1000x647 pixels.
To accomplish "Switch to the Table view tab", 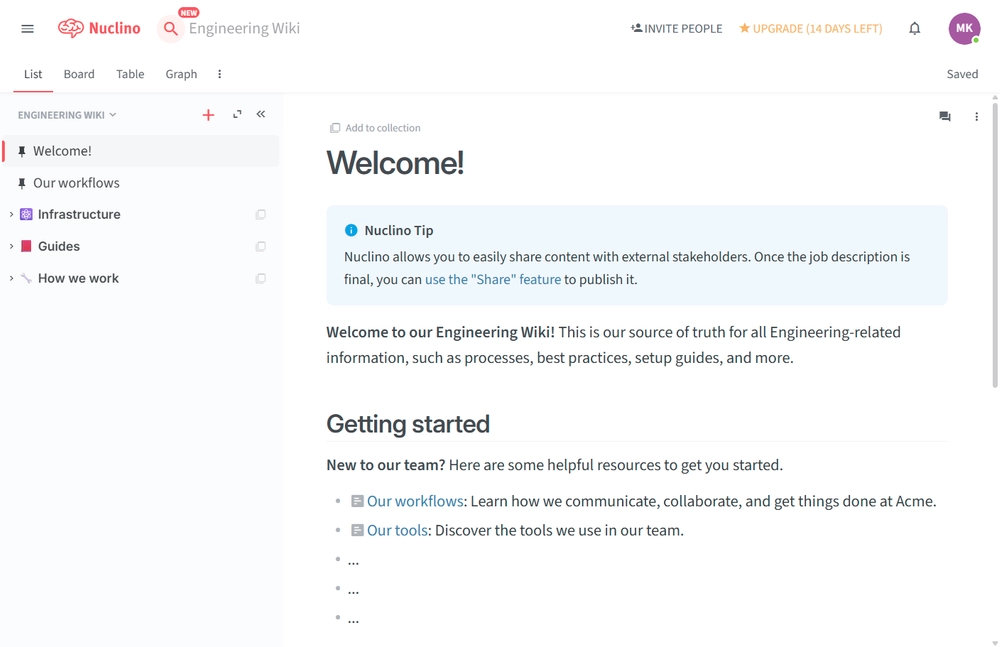I will click(x=130, y=74).
